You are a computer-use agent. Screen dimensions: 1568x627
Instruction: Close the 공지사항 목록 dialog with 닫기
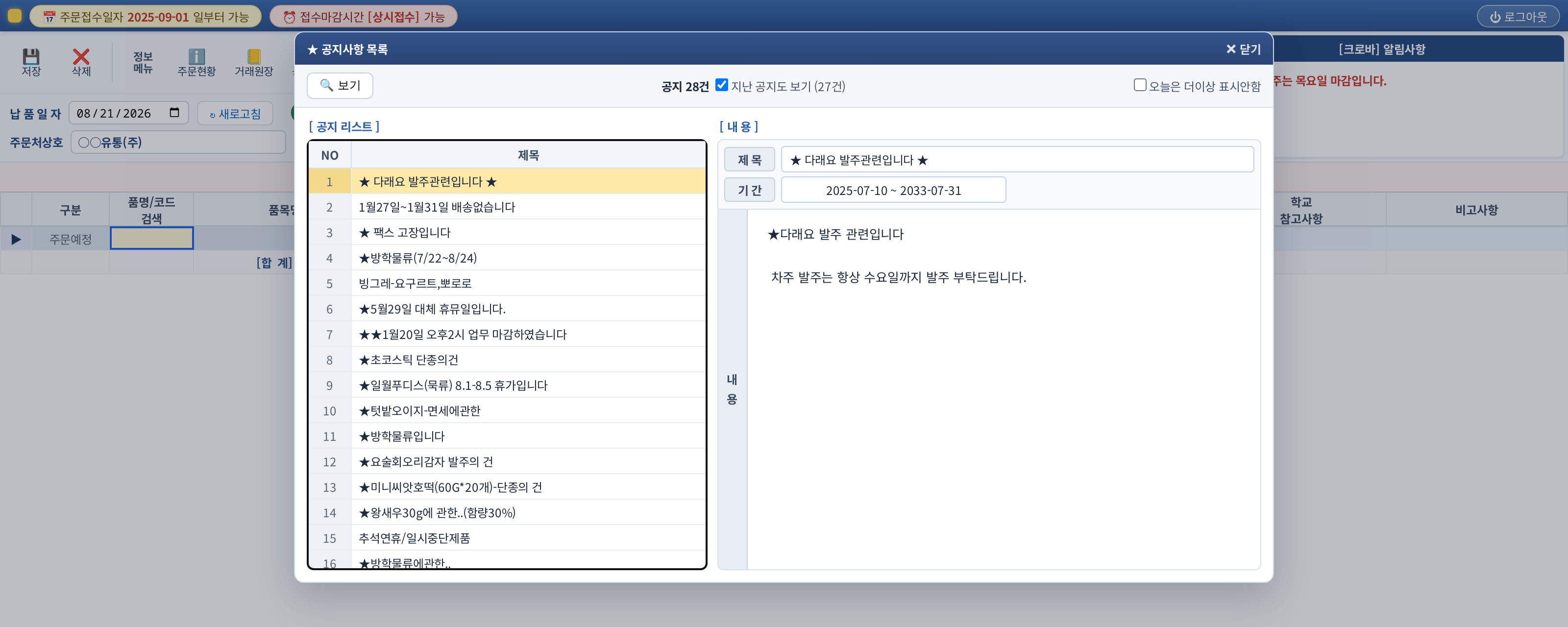1243,49
